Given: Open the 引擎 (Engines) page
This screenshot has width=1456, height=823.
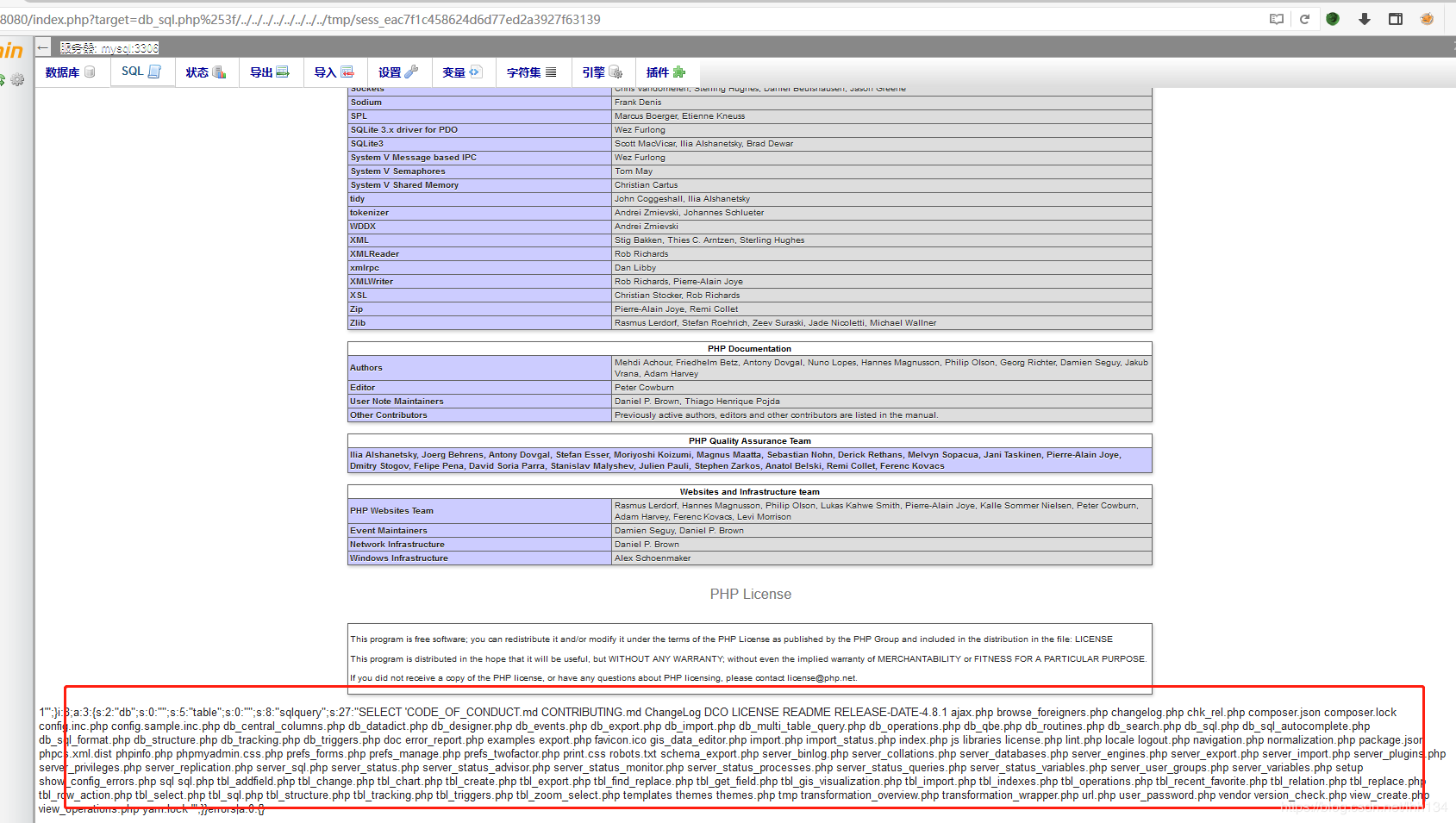Looking at the screenshot, I should [601, 72].
